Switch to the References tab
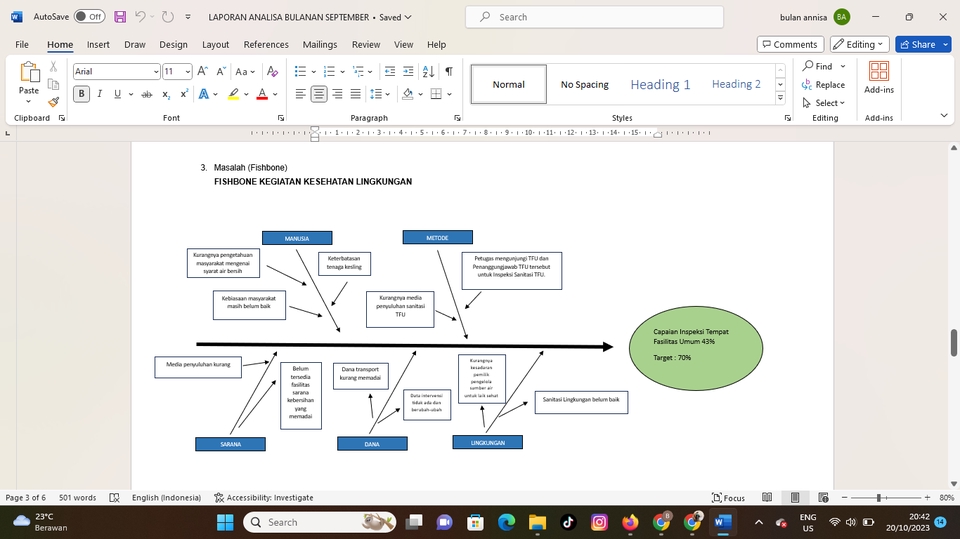The width and height of the screenshot is (960, 539). point(266,44)
